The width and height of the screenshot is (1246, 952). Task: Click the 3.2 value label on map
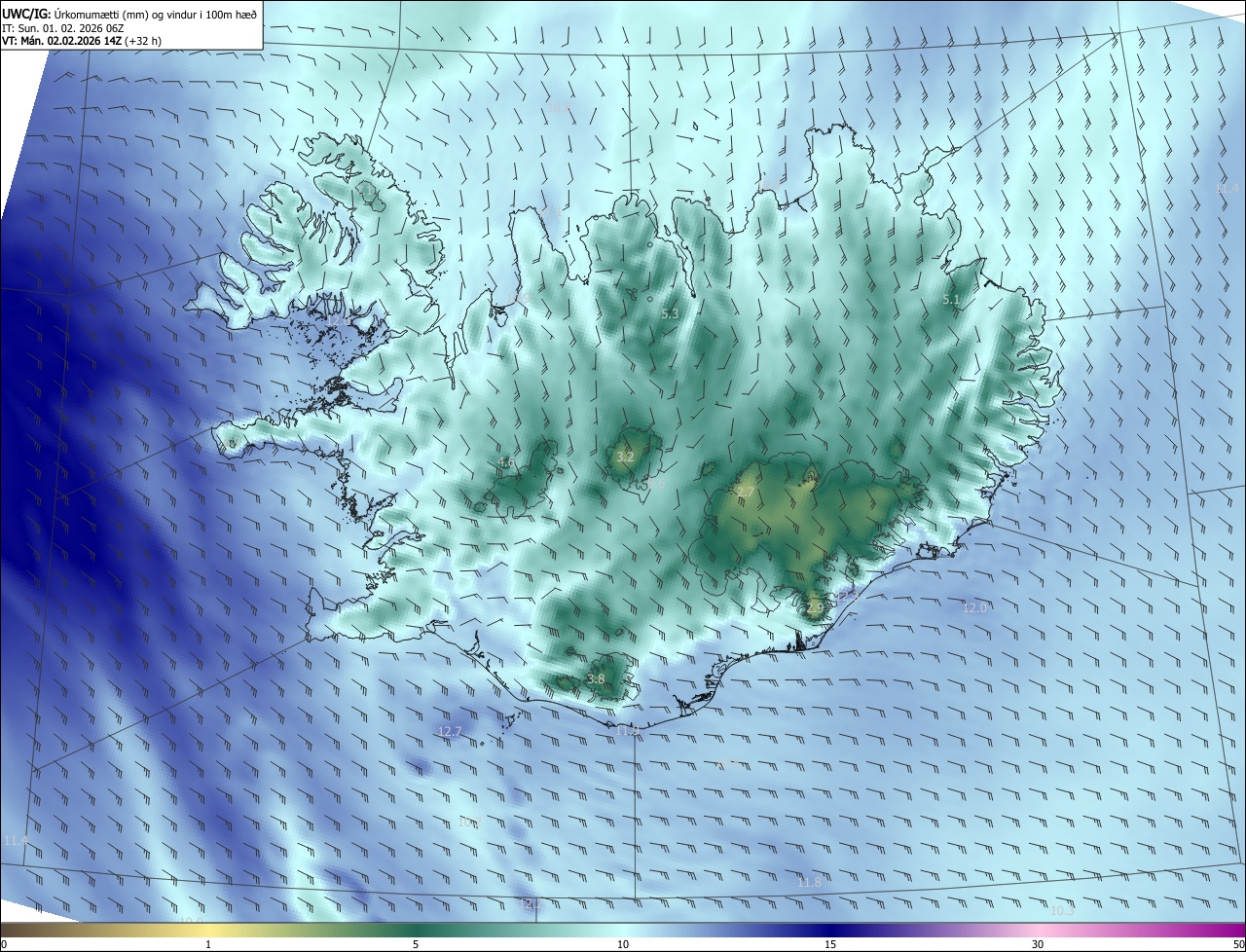click(625, 457)
